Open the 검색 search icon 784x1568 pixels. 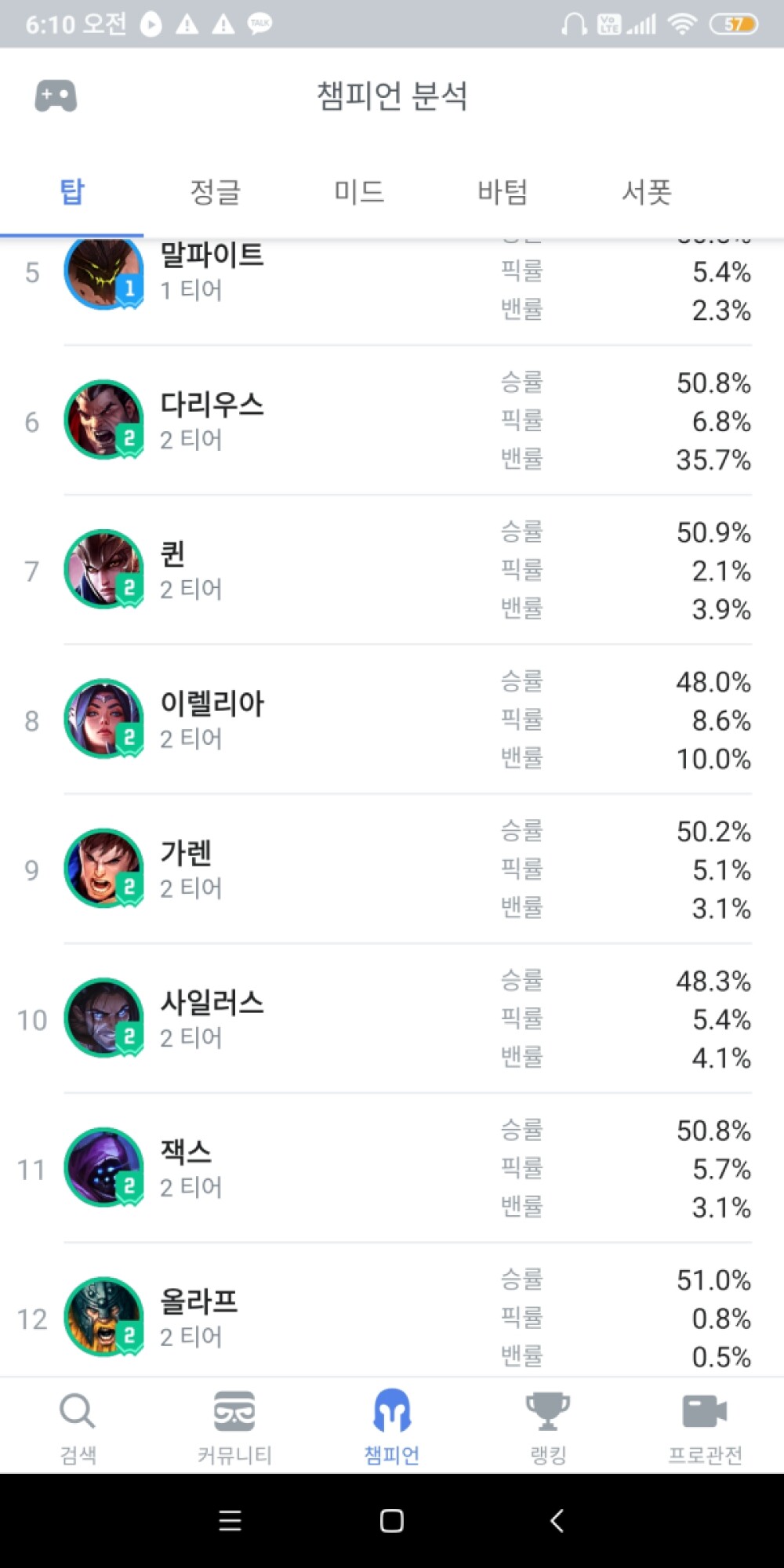(78, 1412)
